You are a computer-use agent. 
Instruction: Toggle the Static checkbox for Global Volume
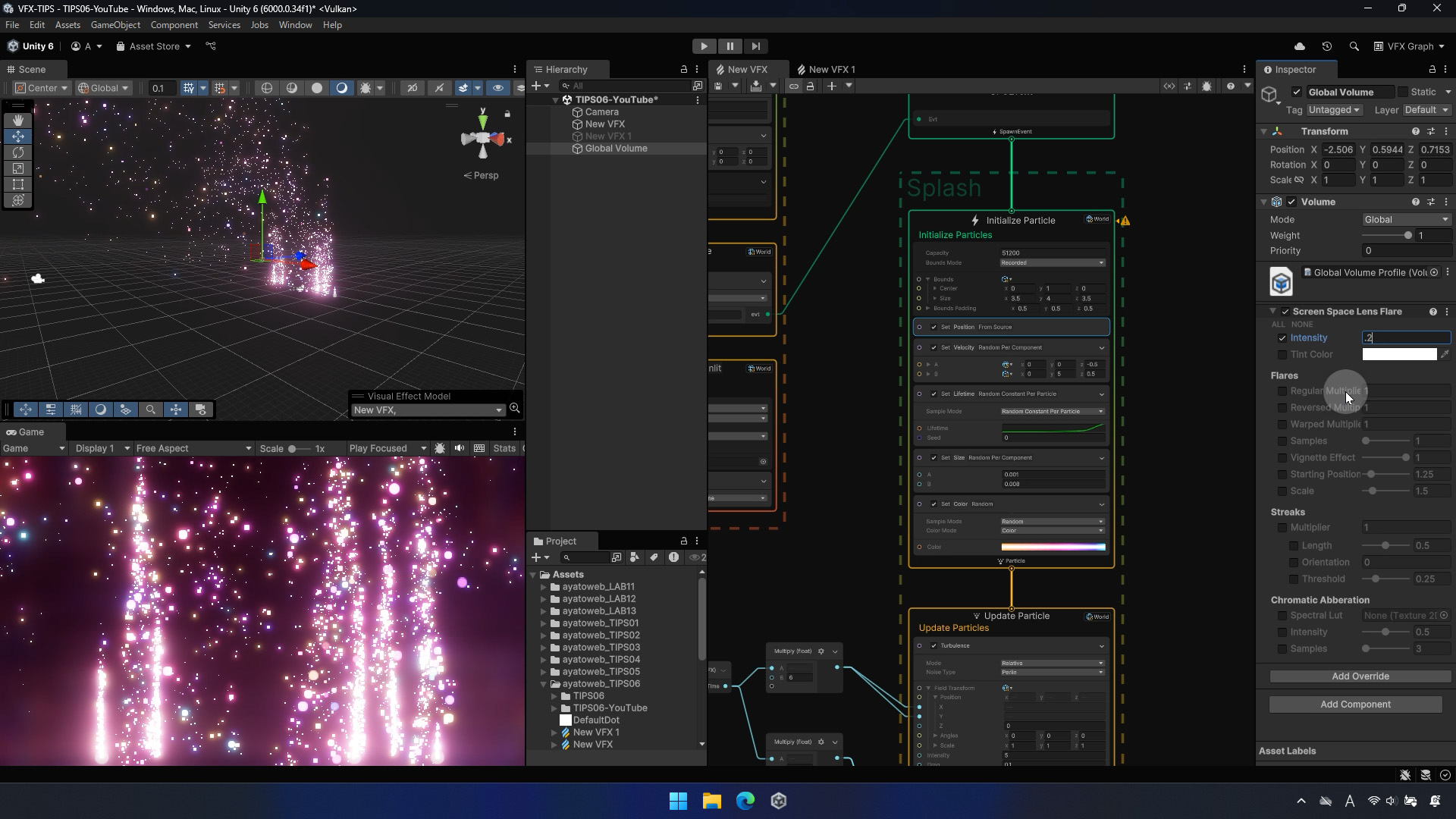point(1403,92)
